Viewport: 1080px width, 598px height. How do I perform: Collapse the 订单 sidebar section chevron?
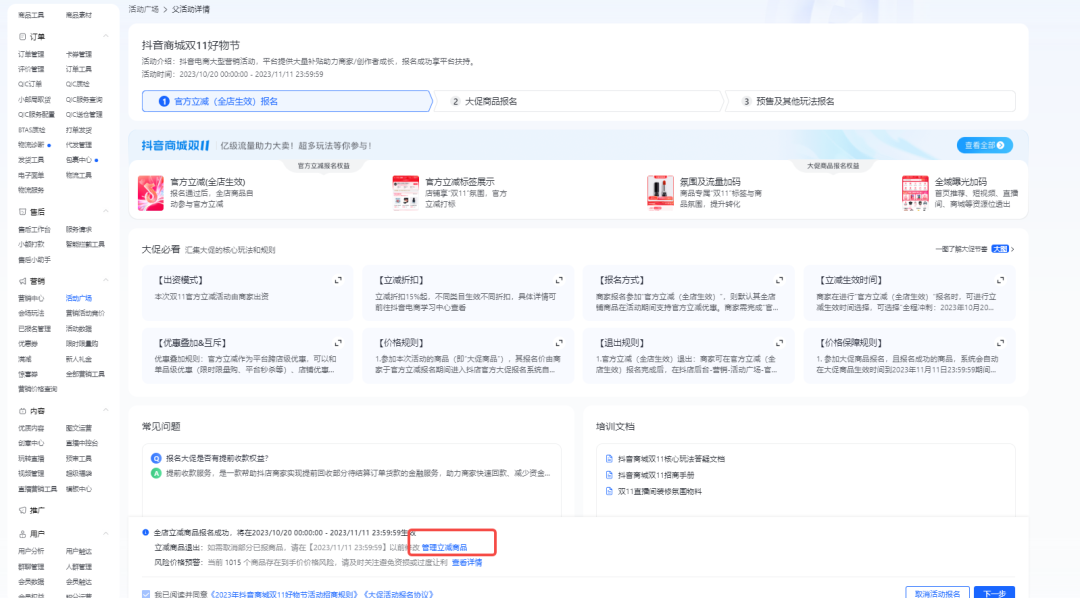pos(105,36)
